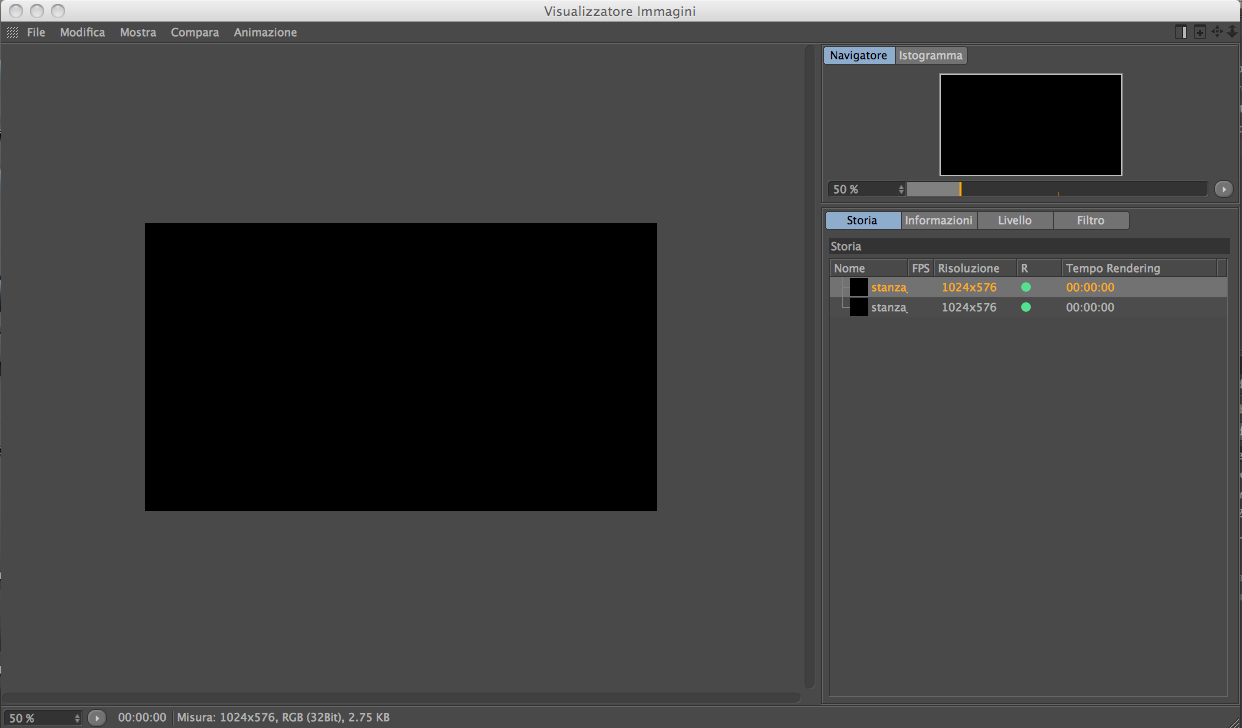Open the Mostra menu

(x=138, y=32)
